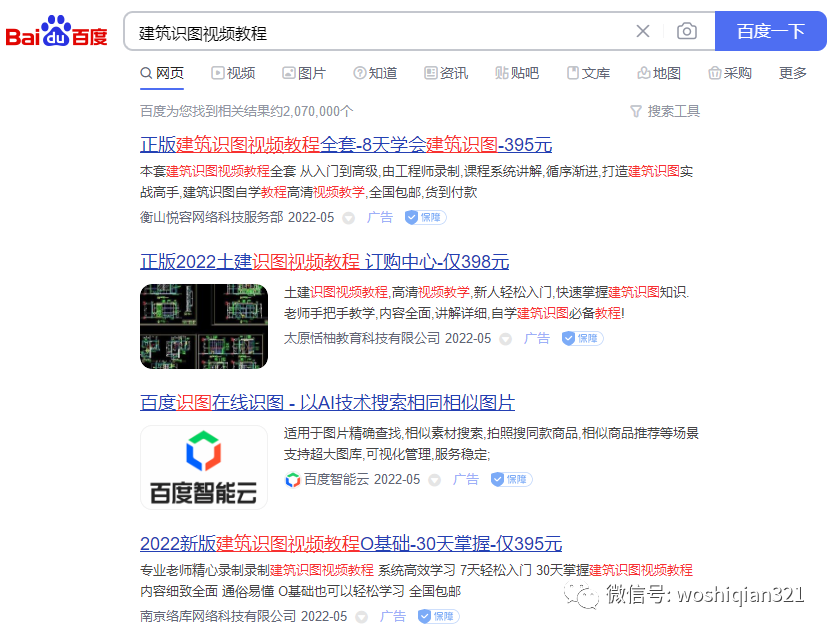Click the 百度一下 search button

click(771, 31)
